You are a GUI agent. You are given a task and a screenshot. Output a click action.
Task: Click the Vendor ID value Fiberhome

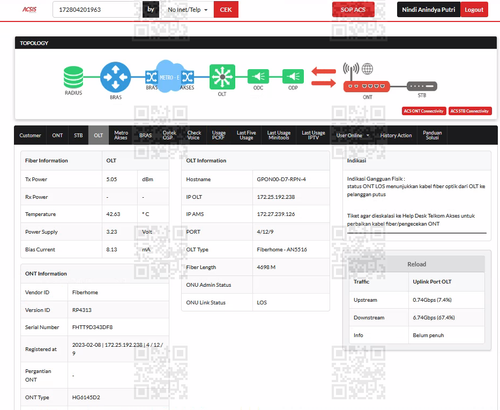click(85, 293)
